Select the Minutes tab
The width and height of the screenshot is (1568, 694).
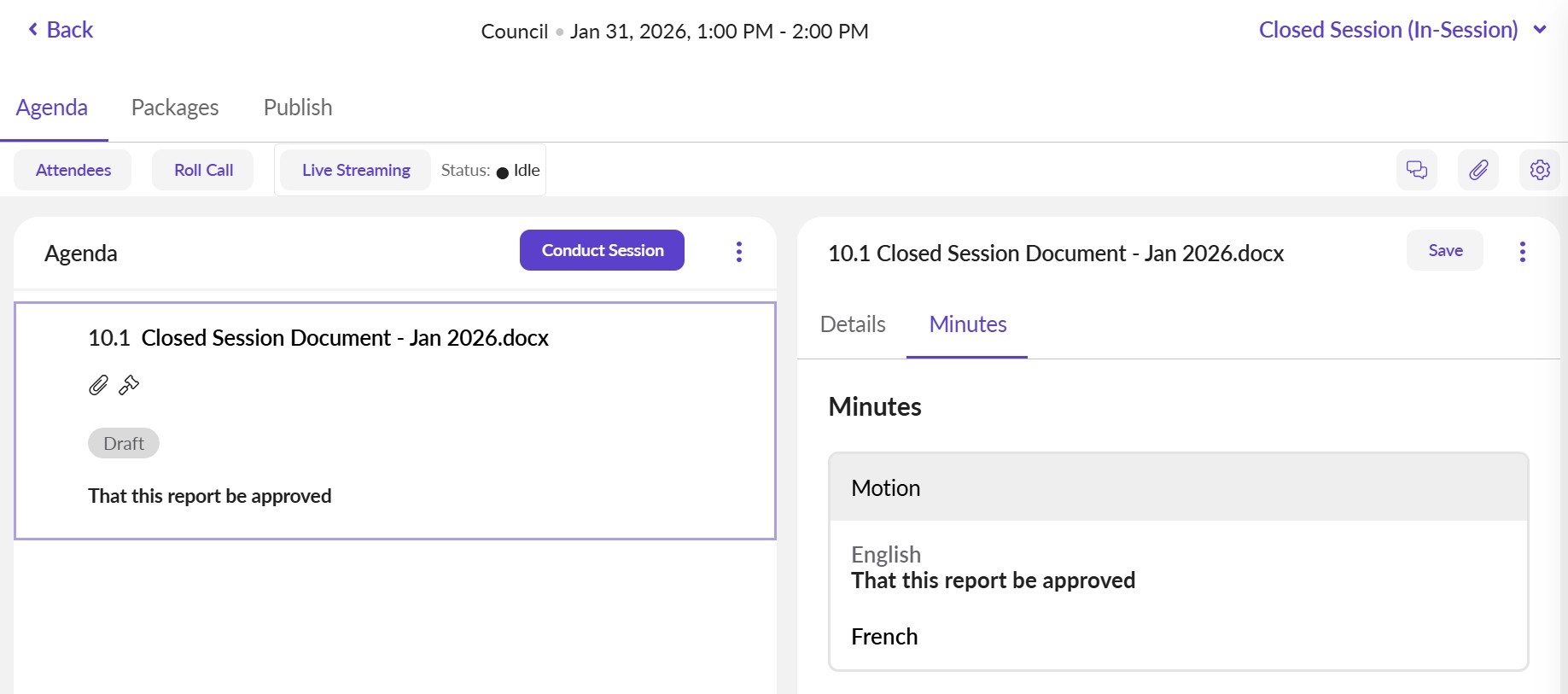pos(967,324)
